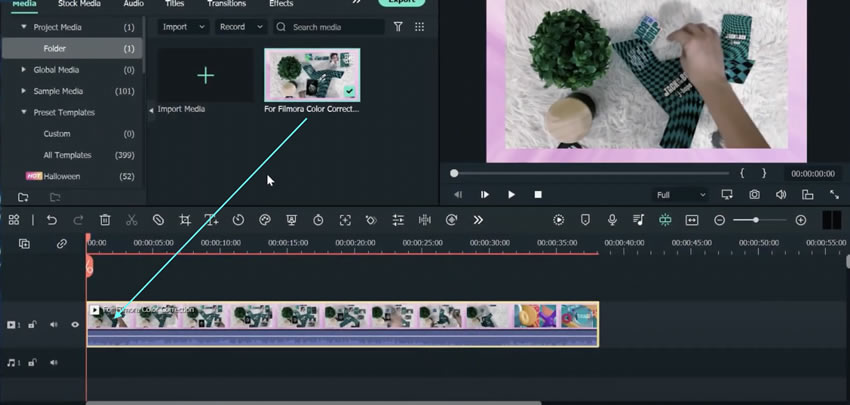Open the monitor display settings dropdown
Screen dimensions: 850x405
[727, 195]
